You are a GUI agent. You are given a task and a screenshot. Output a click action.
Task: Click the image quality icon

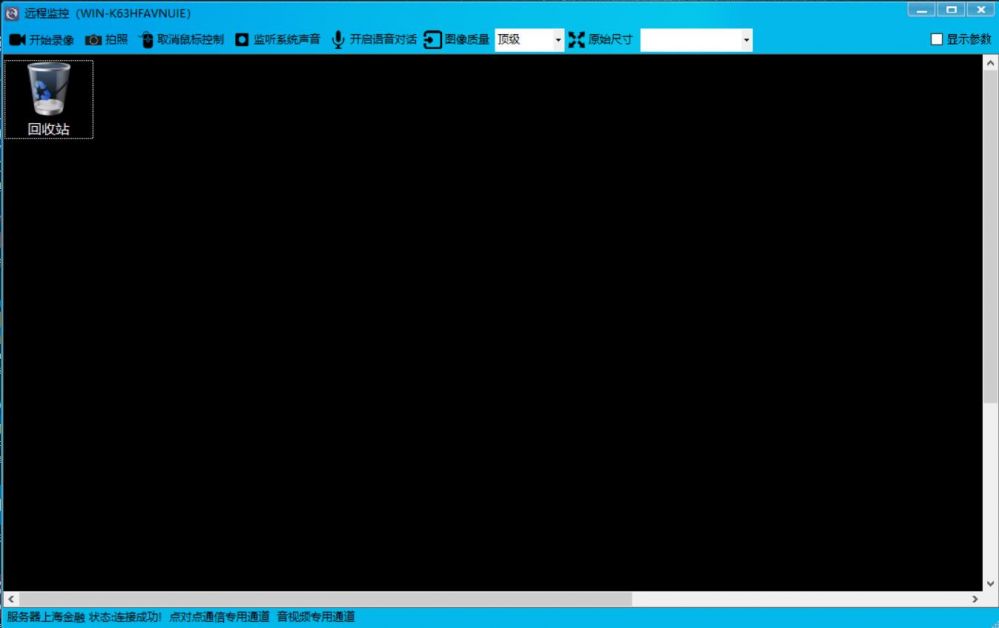pyautogui.click(x=432, y=40)
